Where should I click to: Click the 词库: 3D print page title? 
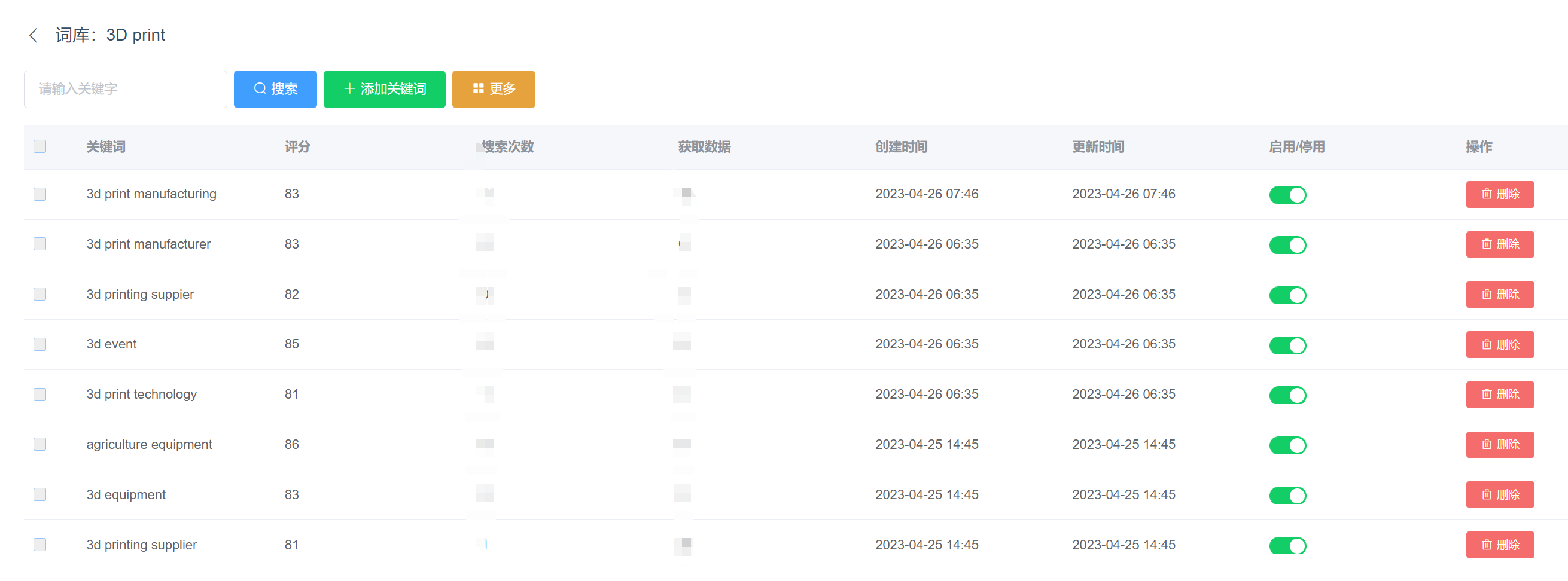tap(110, 35)
